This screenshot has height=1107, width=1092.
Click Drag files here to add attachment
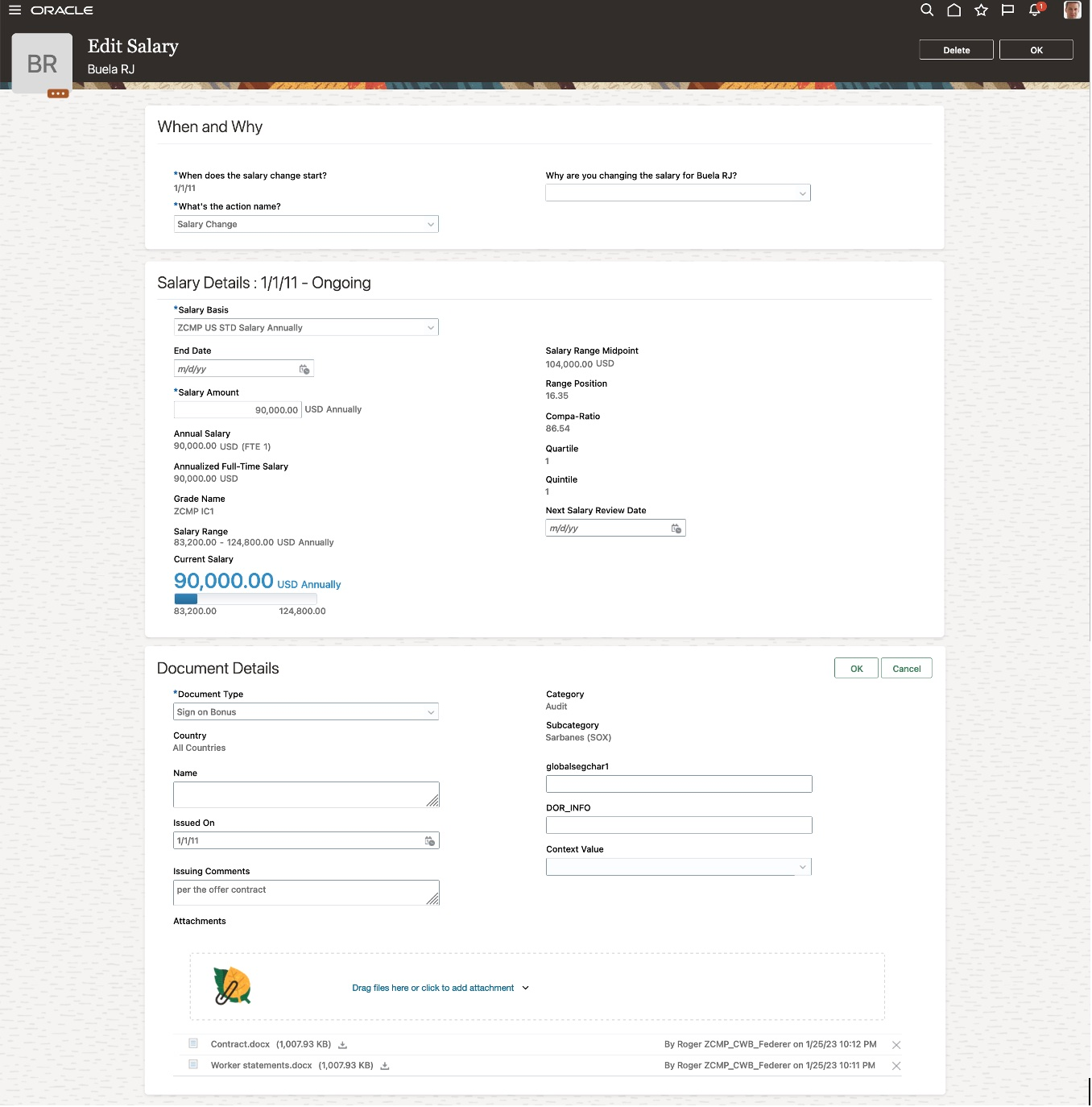[x=433, y=988]
